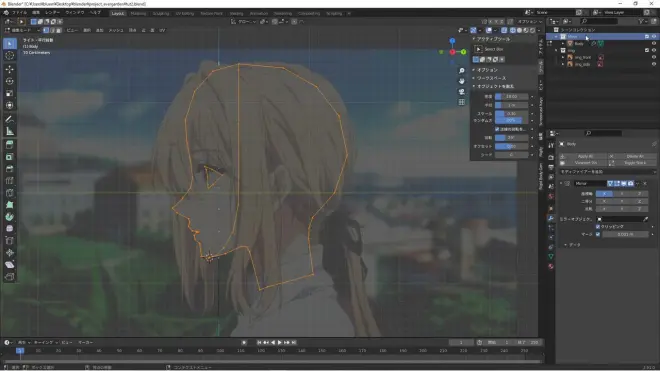Hide Body object via eye icon
Screen dimensions: 660x371
(654, 43)
